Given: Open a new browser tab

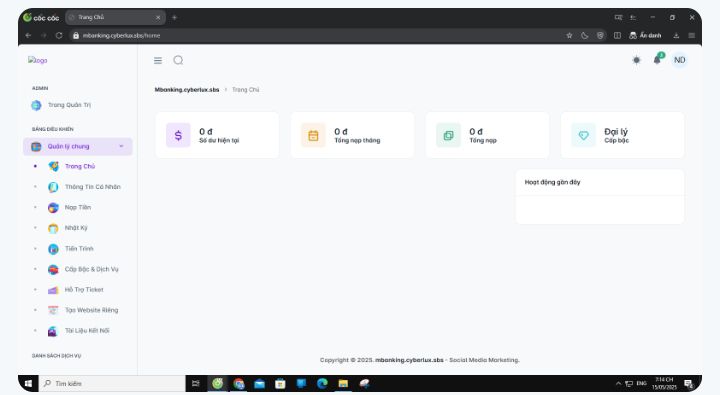Looking at the screenshot, I should 174,17.
